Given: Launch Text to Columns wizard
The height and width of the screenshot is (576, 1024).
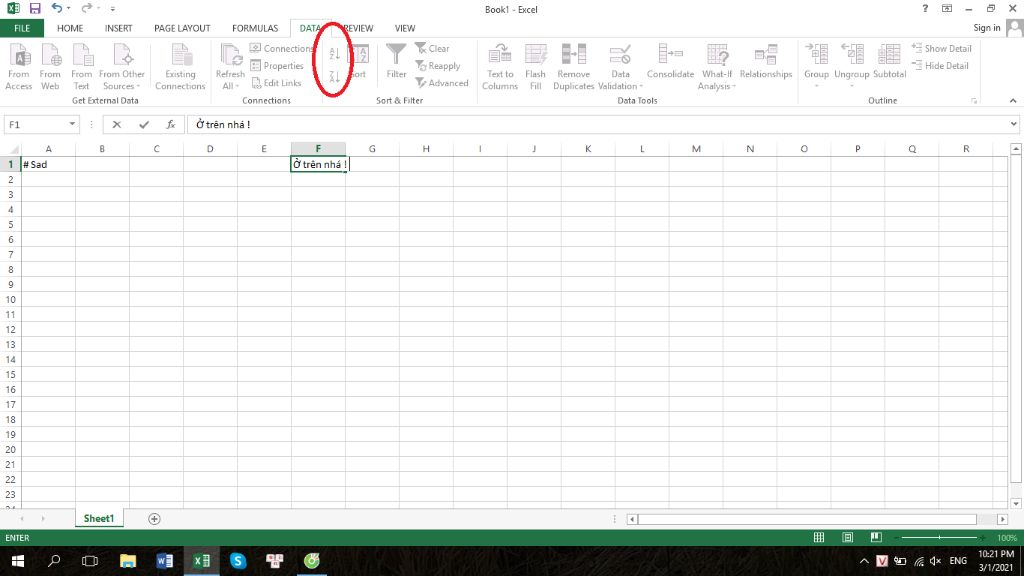Looking at the screenshot, I should click(500, 67).
